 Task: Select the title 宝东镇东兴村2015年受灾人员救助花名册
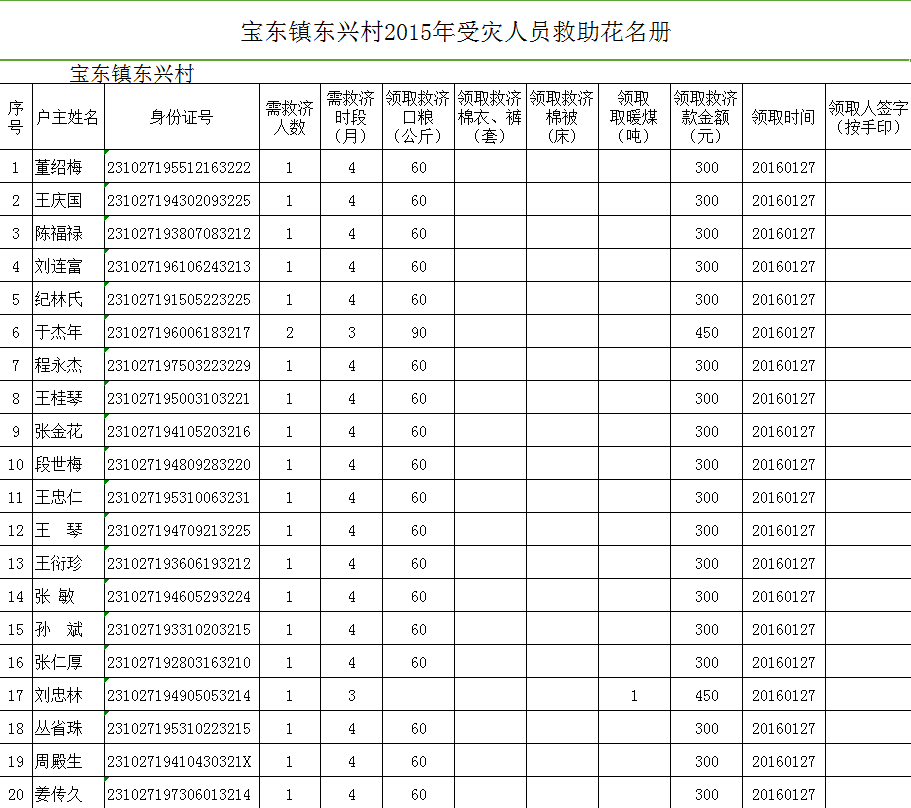pos(456,32)
